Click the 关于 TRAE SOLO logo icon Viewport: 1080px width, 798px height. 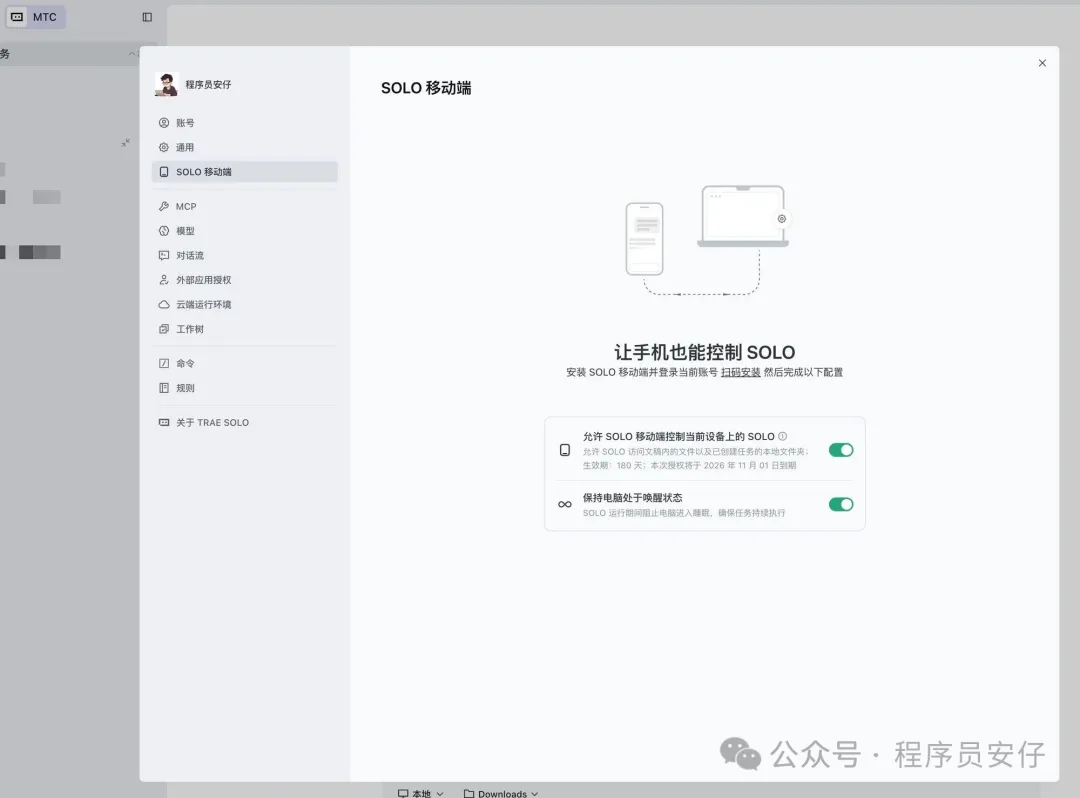tap(164, 422)
